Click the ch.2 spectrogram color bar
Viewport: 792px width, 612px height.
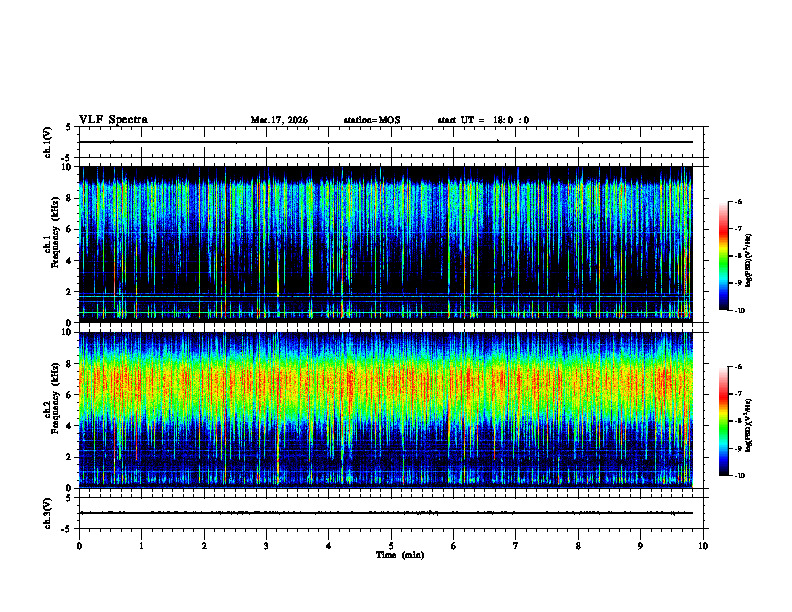coord(724,421)
